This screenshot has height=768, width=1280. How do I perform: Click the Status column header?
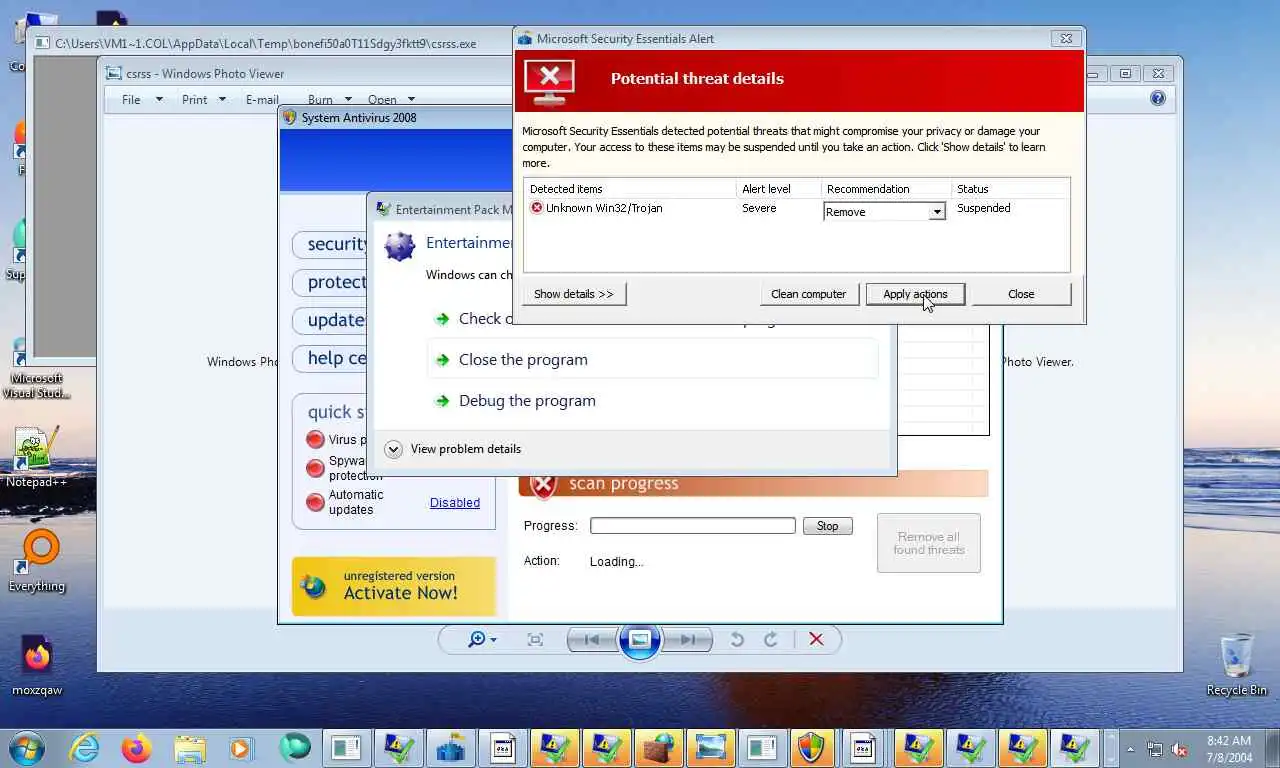point(1010,189)
